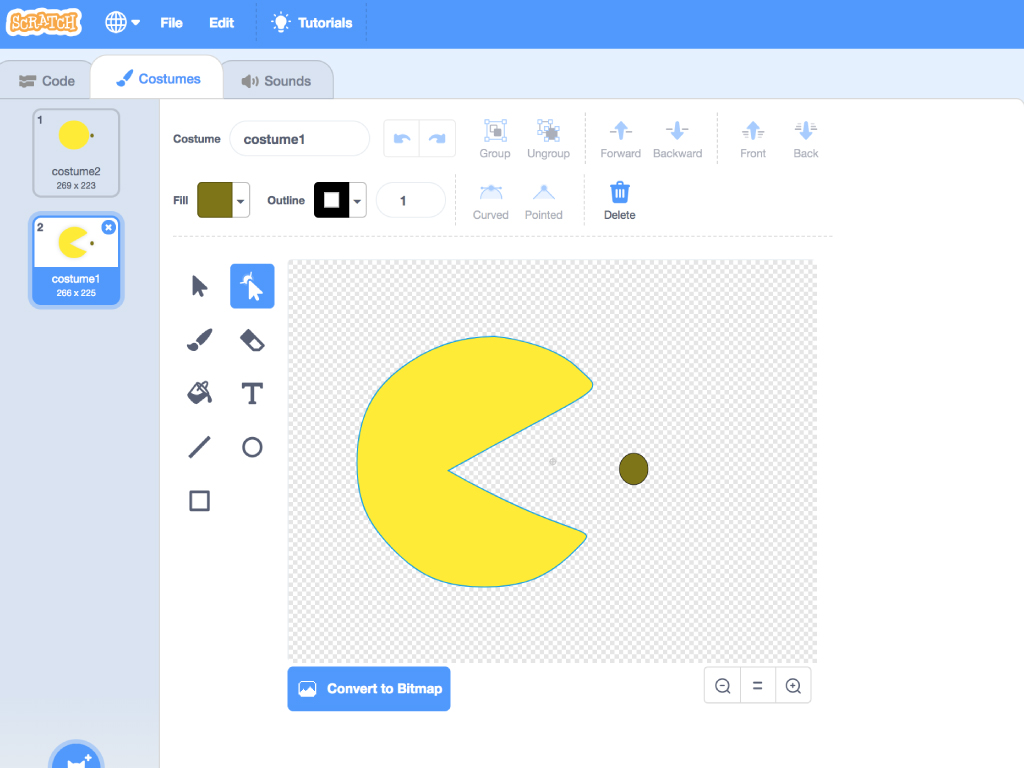Switch to the Code tab
1024x768 pixels.
pos(47,81)
